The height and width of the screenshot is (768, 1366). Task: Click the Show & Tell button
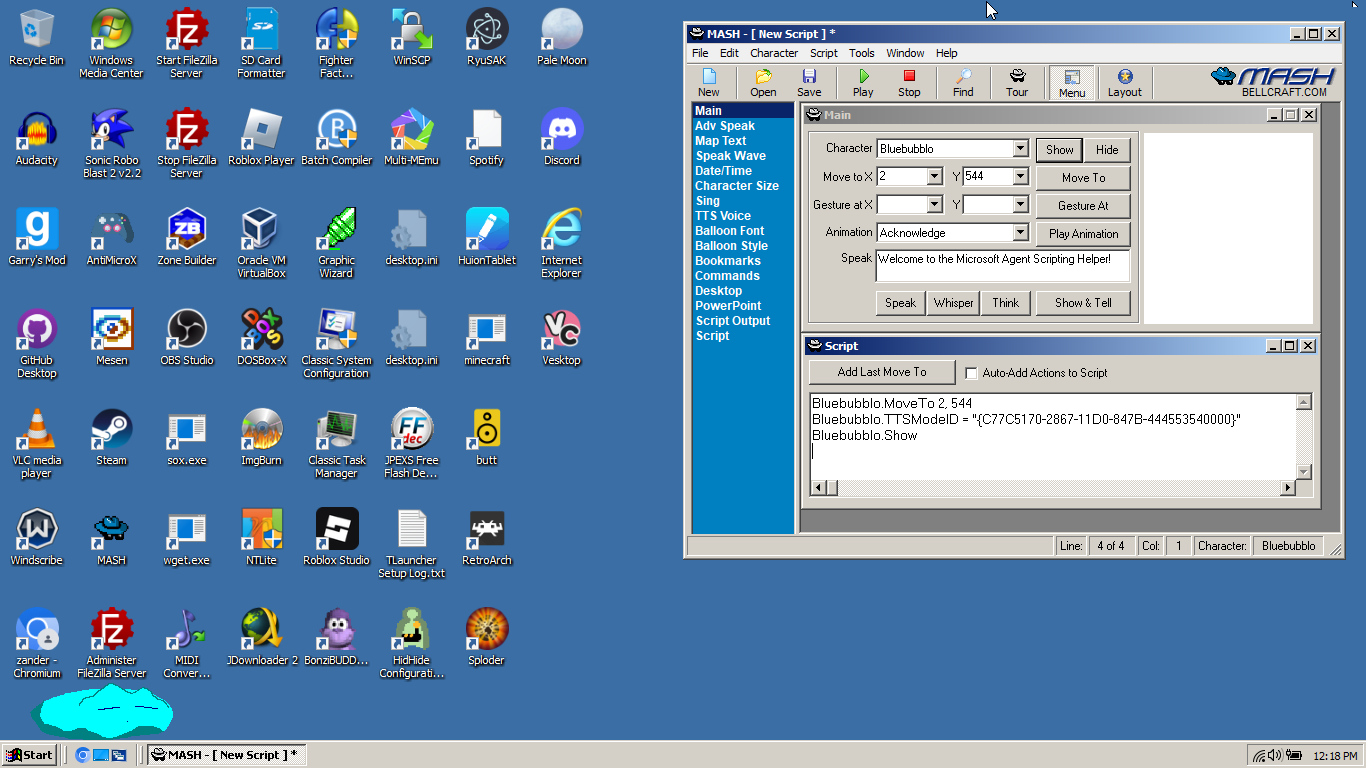point(1082,303)
